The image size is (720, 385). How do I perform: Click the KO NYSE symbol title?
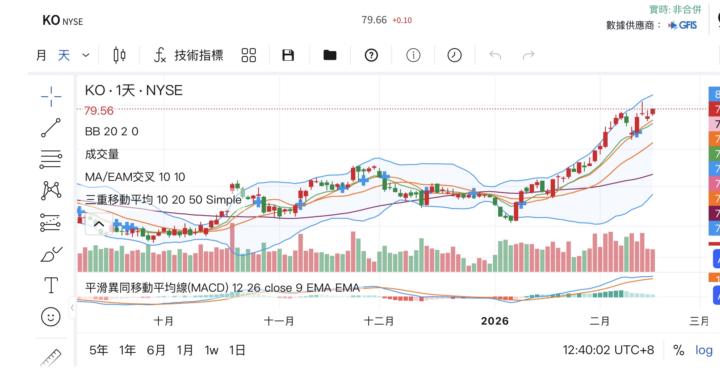(62, 21)
